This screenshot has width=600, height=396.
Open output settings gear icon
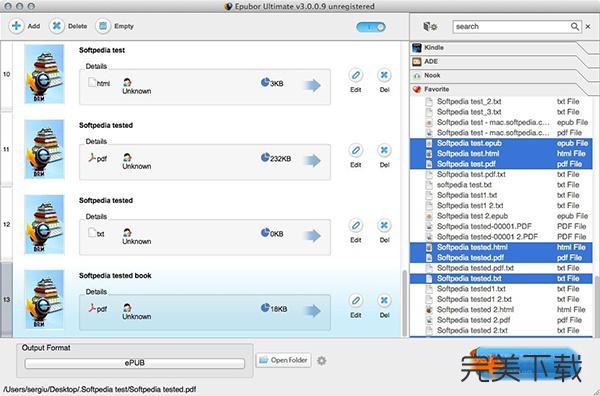[322, 360]
